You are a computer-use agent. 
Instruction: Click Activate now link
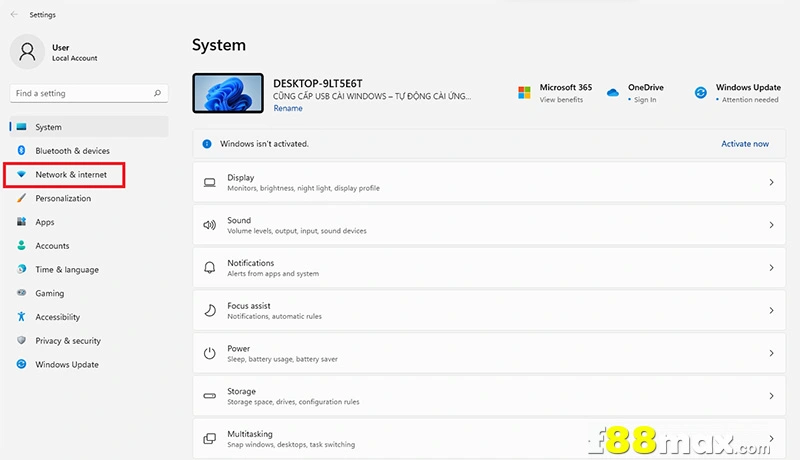pos(745,144)
